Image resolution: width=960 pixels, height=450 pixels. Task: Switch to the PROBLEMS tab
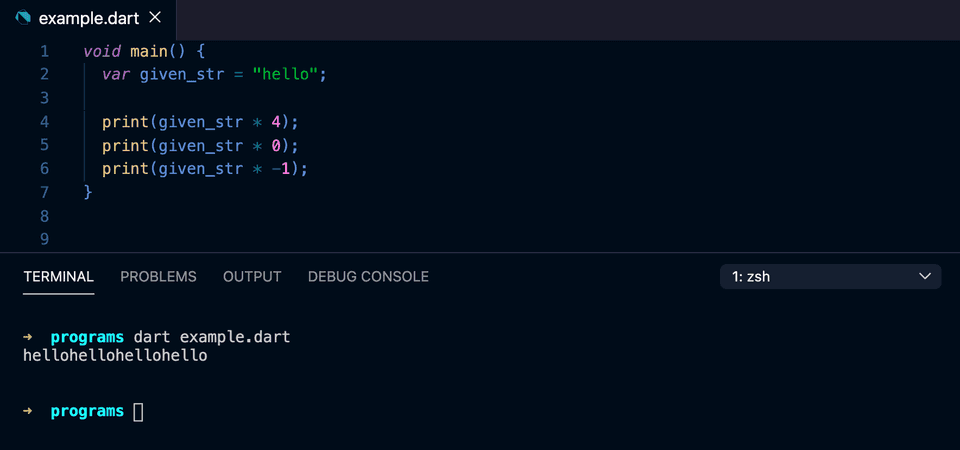[159, 277]
